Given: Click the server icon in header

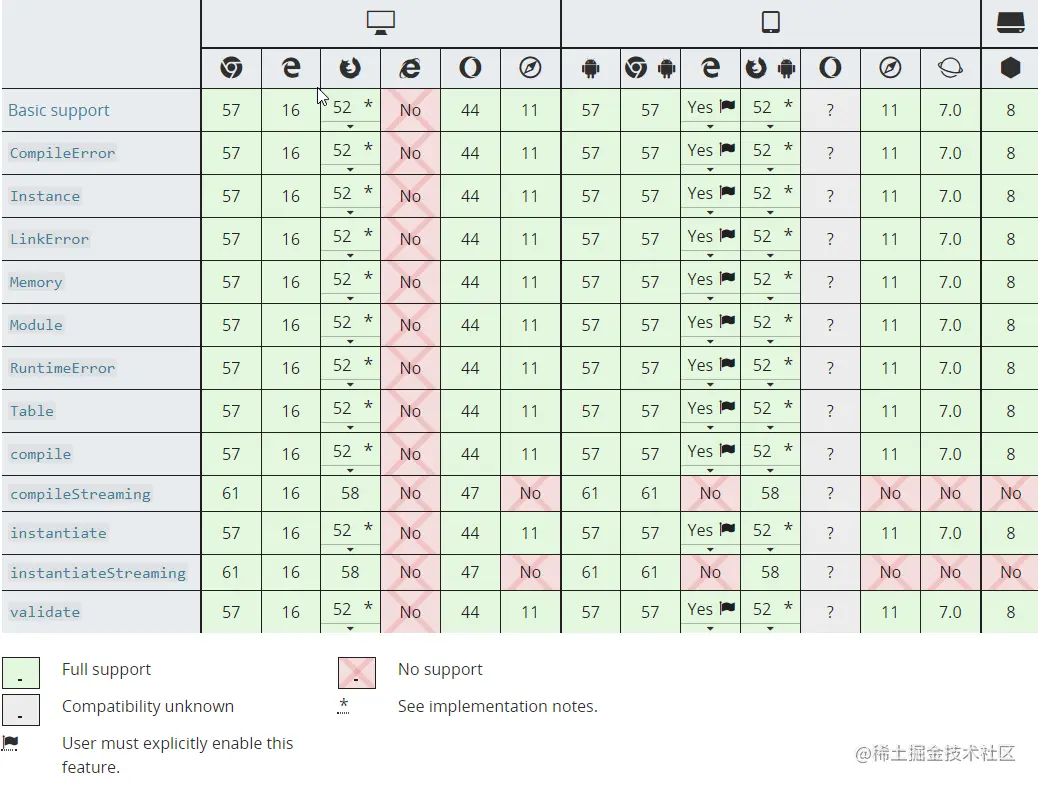Looking at the screenshot, I should (1010, 23).
